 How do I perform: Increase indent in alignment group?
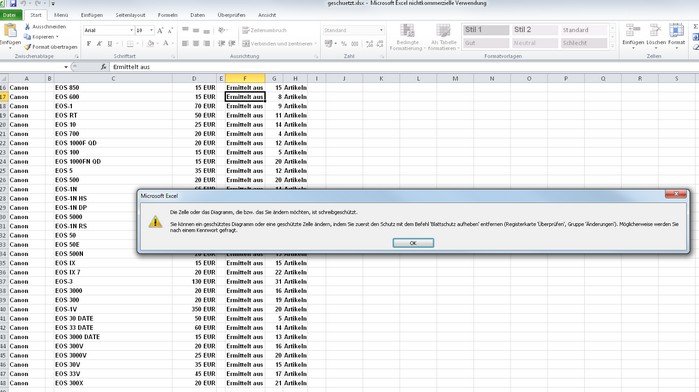[232, 44]
